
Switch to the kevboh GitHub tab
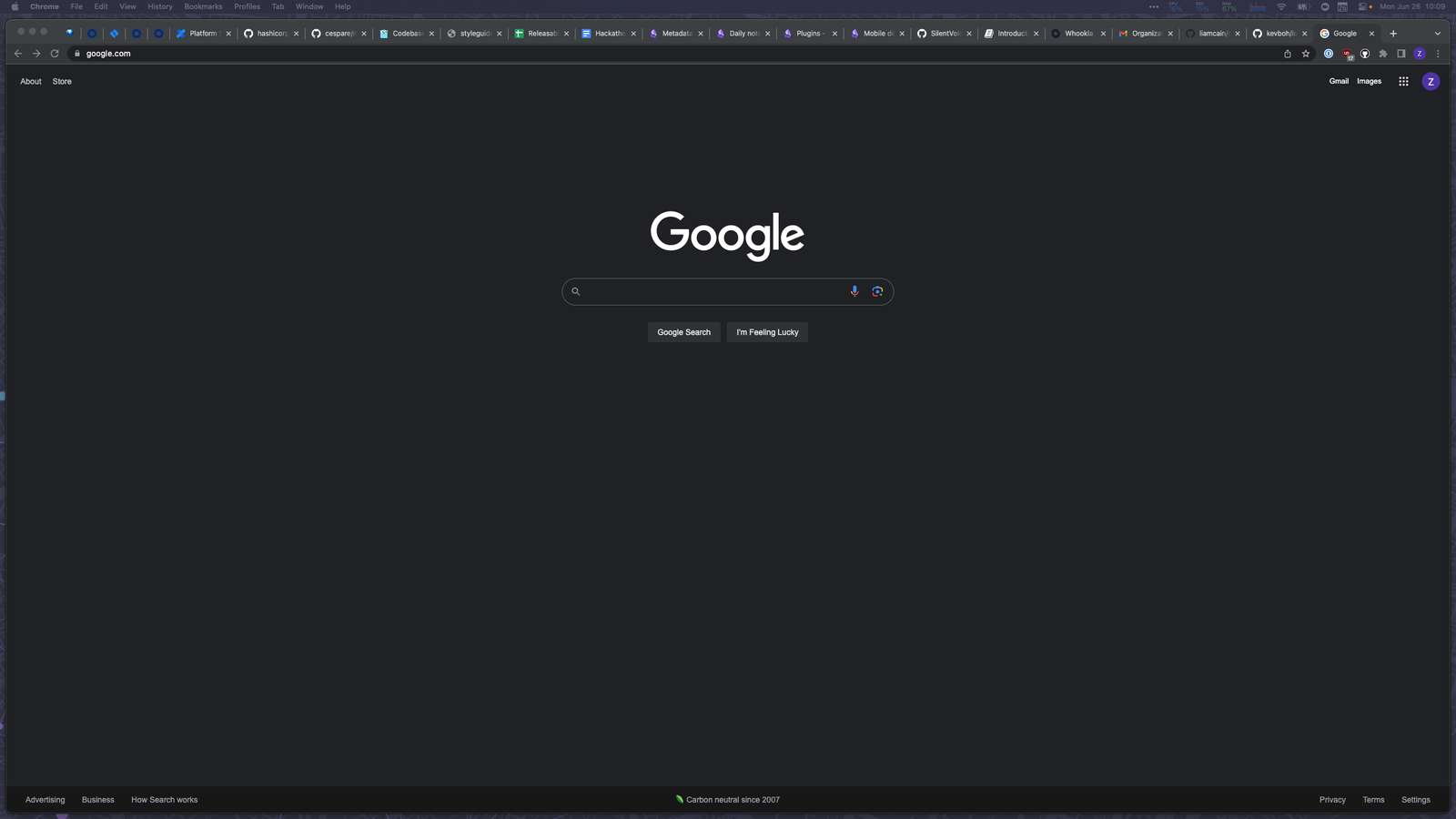(1280, 34)
